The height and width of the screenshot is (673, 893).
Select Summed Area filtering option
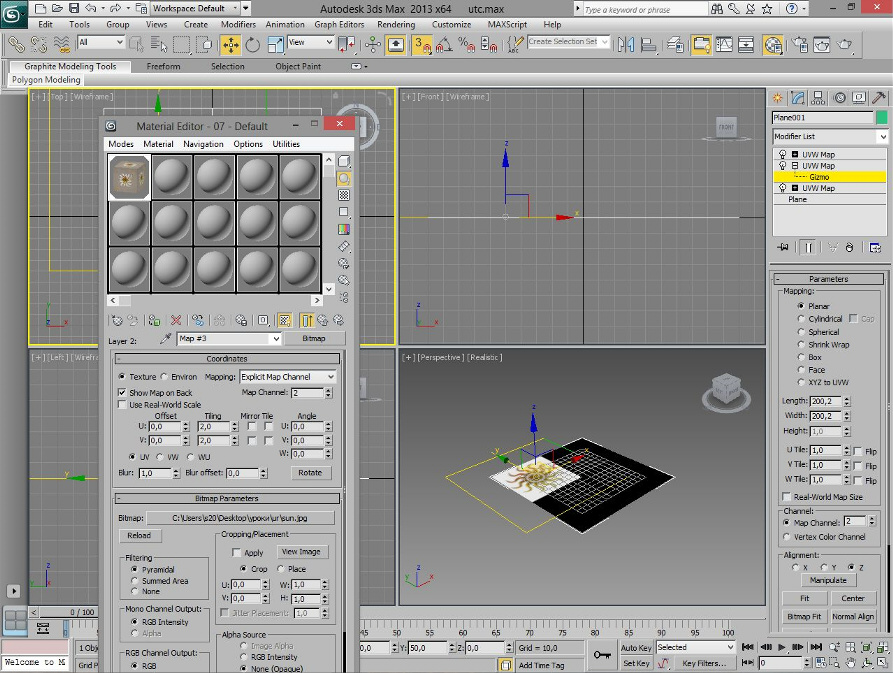coord(134,581)
